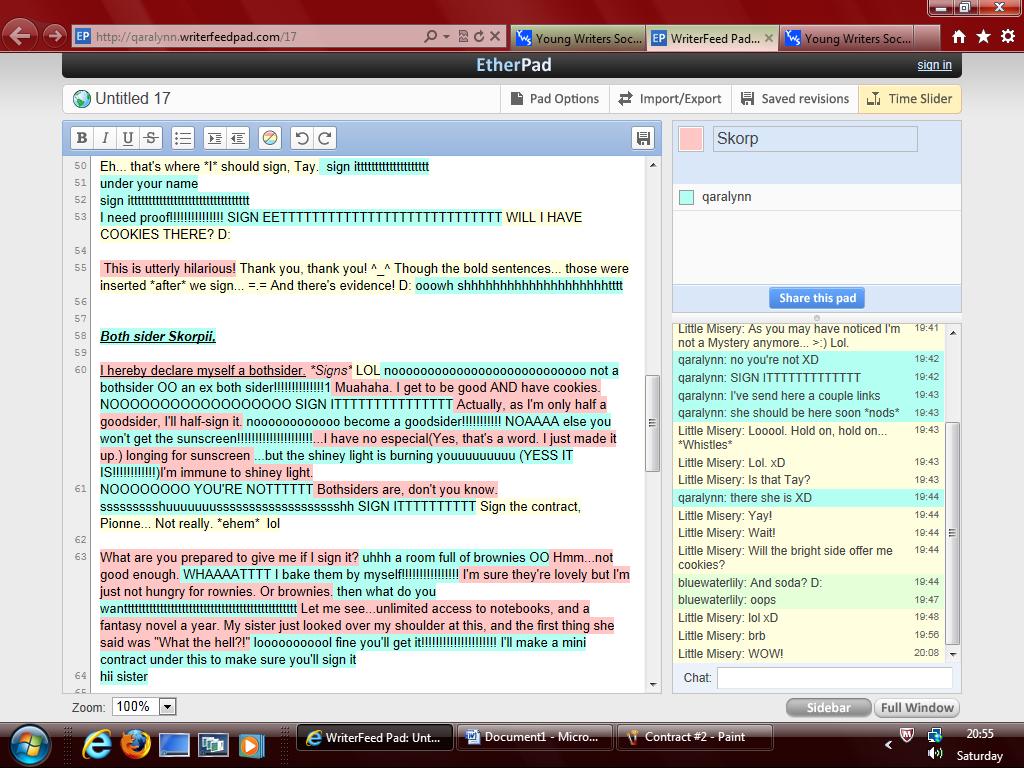
Task: Toggle bold formatting in editor toolbar
Action: pos(82,138)
